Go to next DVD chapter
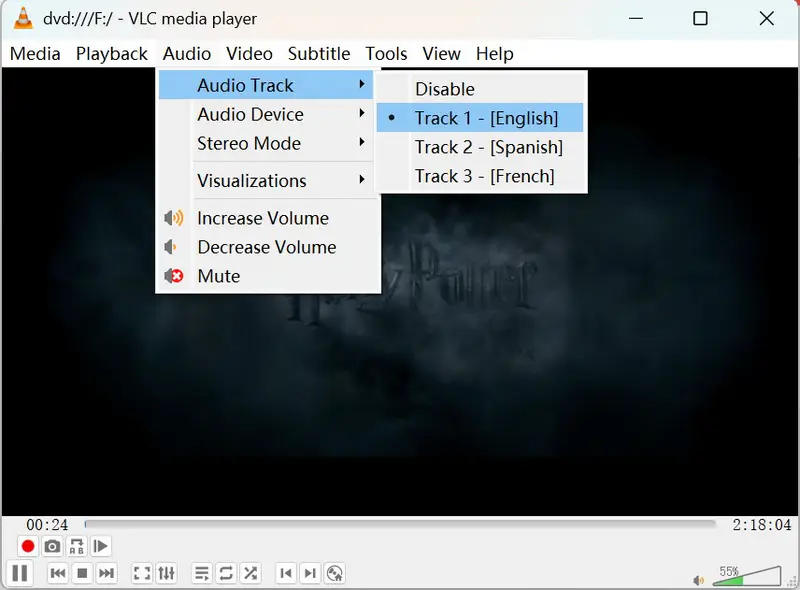The height and width of the screenshot is (590, 800). [310, 573]
